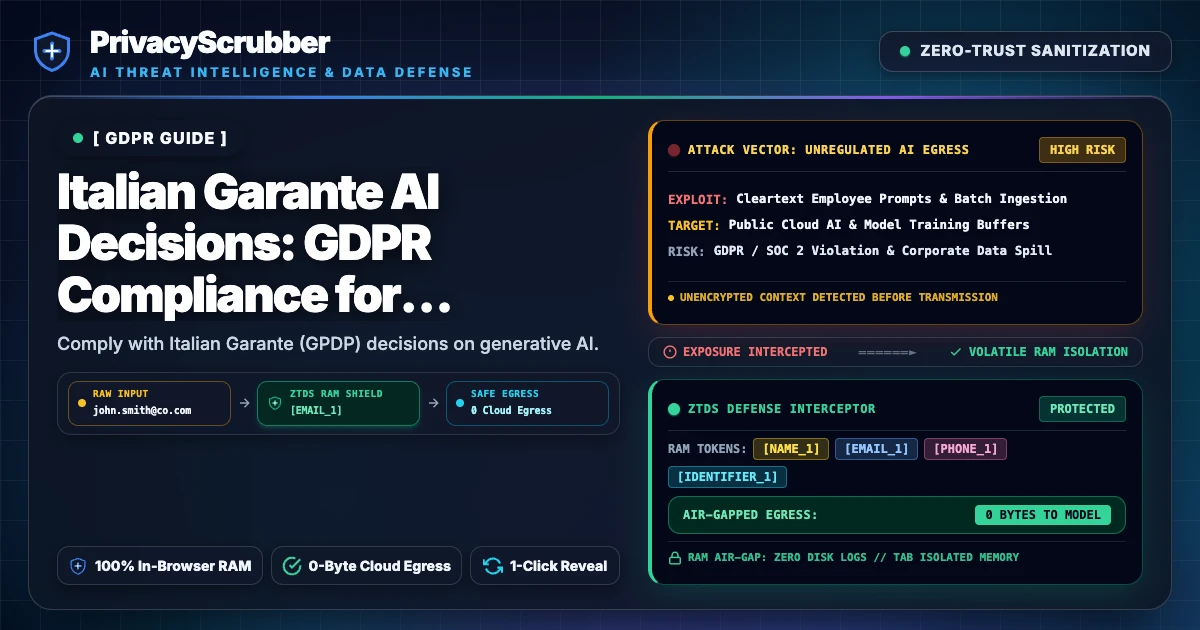This screenshot has width=1200, height=630.
Task: Click the green dot beside ZTDS Defense Interceptor
Action: (x=674, y=408)
